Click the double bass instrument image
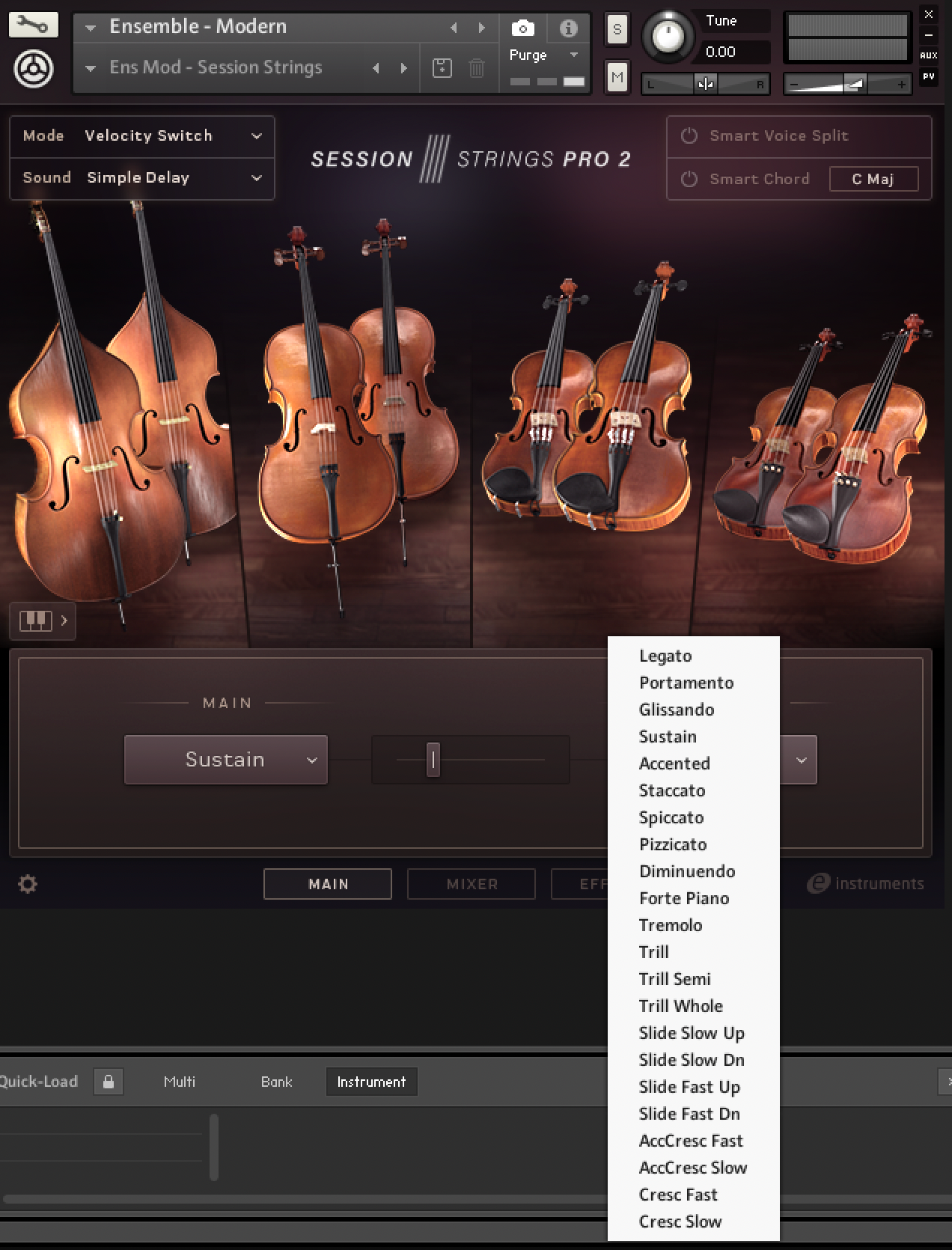Image resolution: width=952 pixels, height=1250 pixels. [112, 419]
